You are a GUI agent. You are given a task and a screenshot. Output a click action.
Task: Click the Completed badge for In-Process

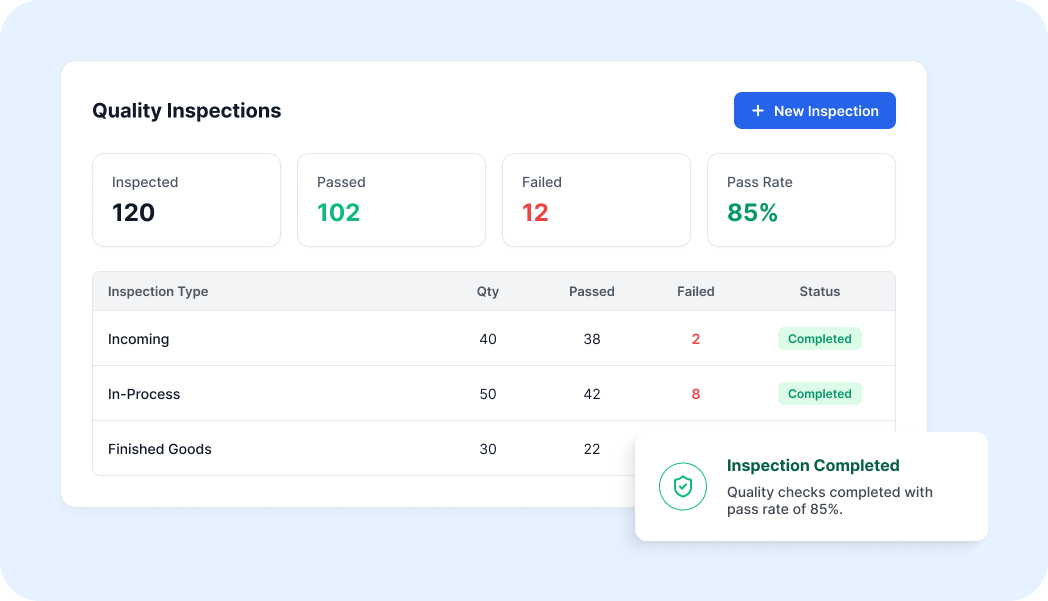(x=819, y=394)
